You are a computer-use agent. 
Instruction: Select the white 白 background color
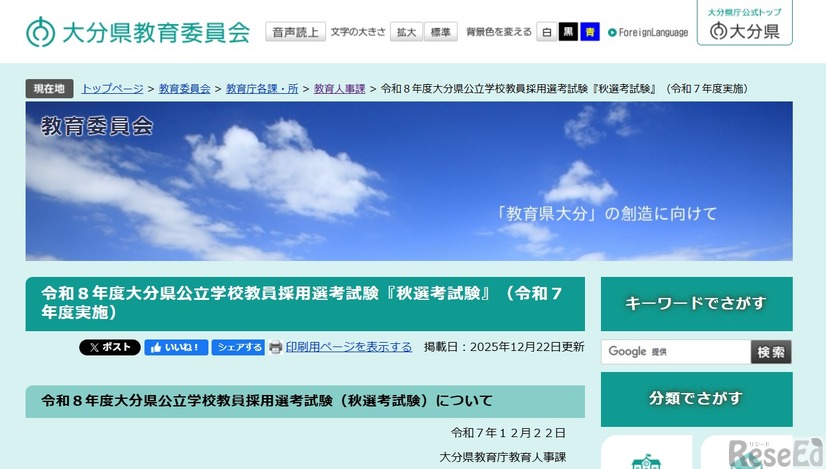(547, 32)
